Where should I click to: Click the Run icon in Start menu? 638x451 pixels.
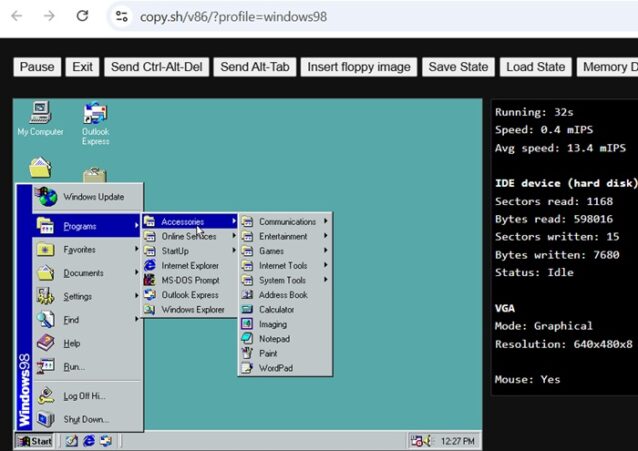45,366
